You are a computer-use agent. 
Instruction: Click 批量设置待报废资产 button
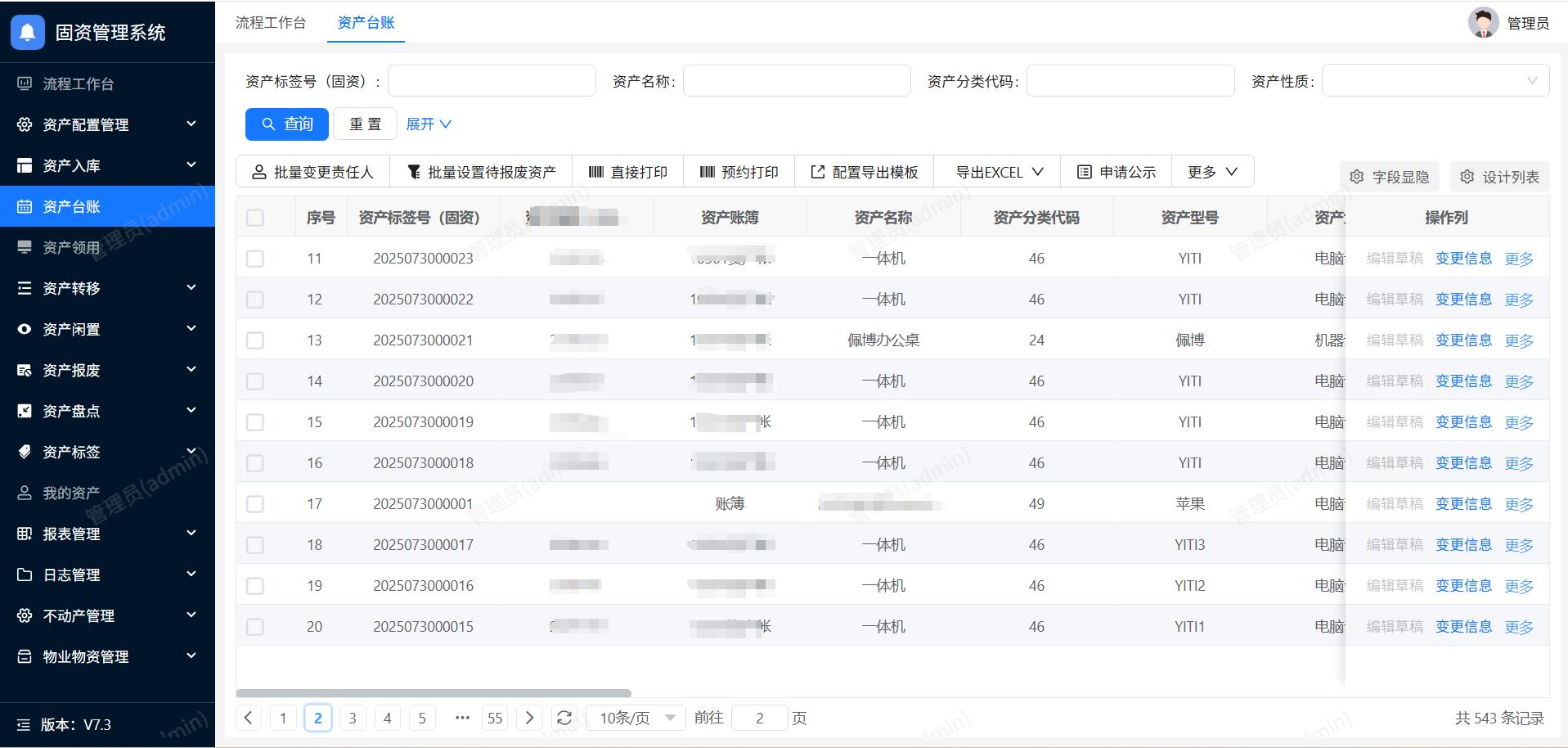point(481,172)
